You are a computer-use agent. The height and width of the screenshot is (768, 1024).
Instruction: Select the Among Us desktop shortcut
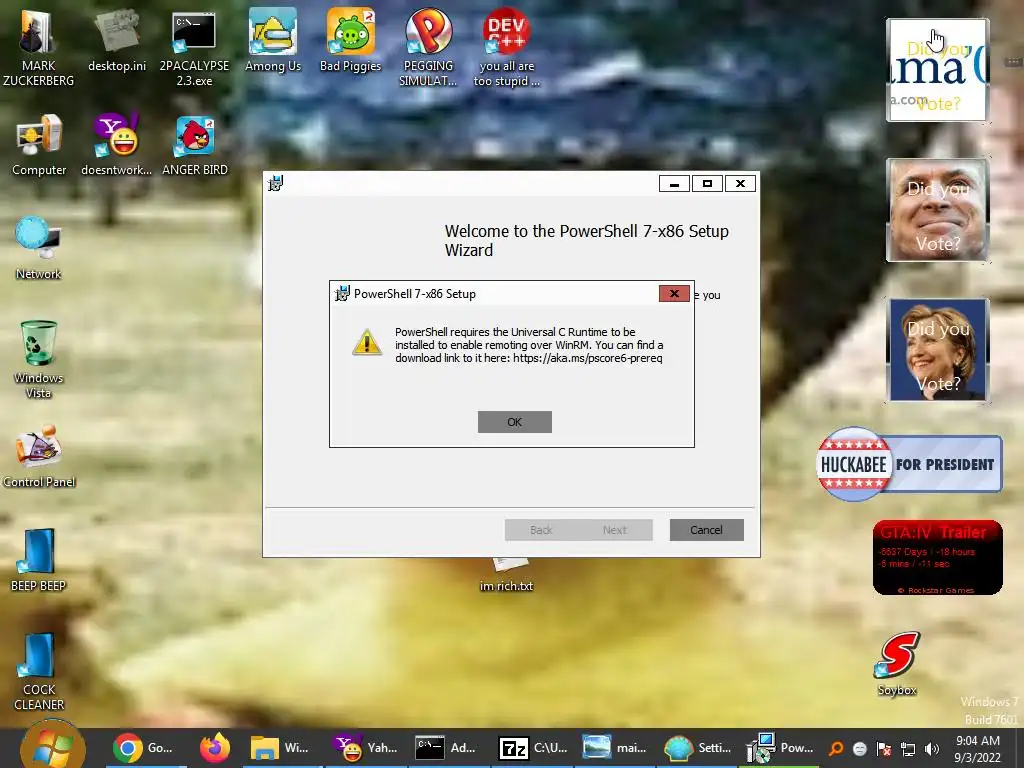(273, 40)
